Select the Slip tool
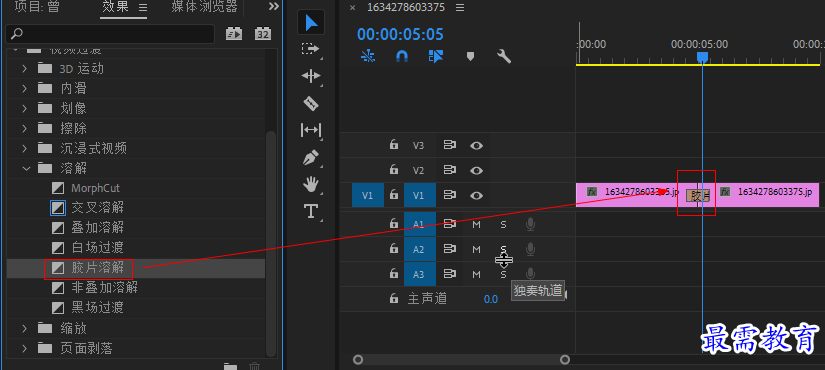This screenshot has width=825, height=370. tap(311, 130)
